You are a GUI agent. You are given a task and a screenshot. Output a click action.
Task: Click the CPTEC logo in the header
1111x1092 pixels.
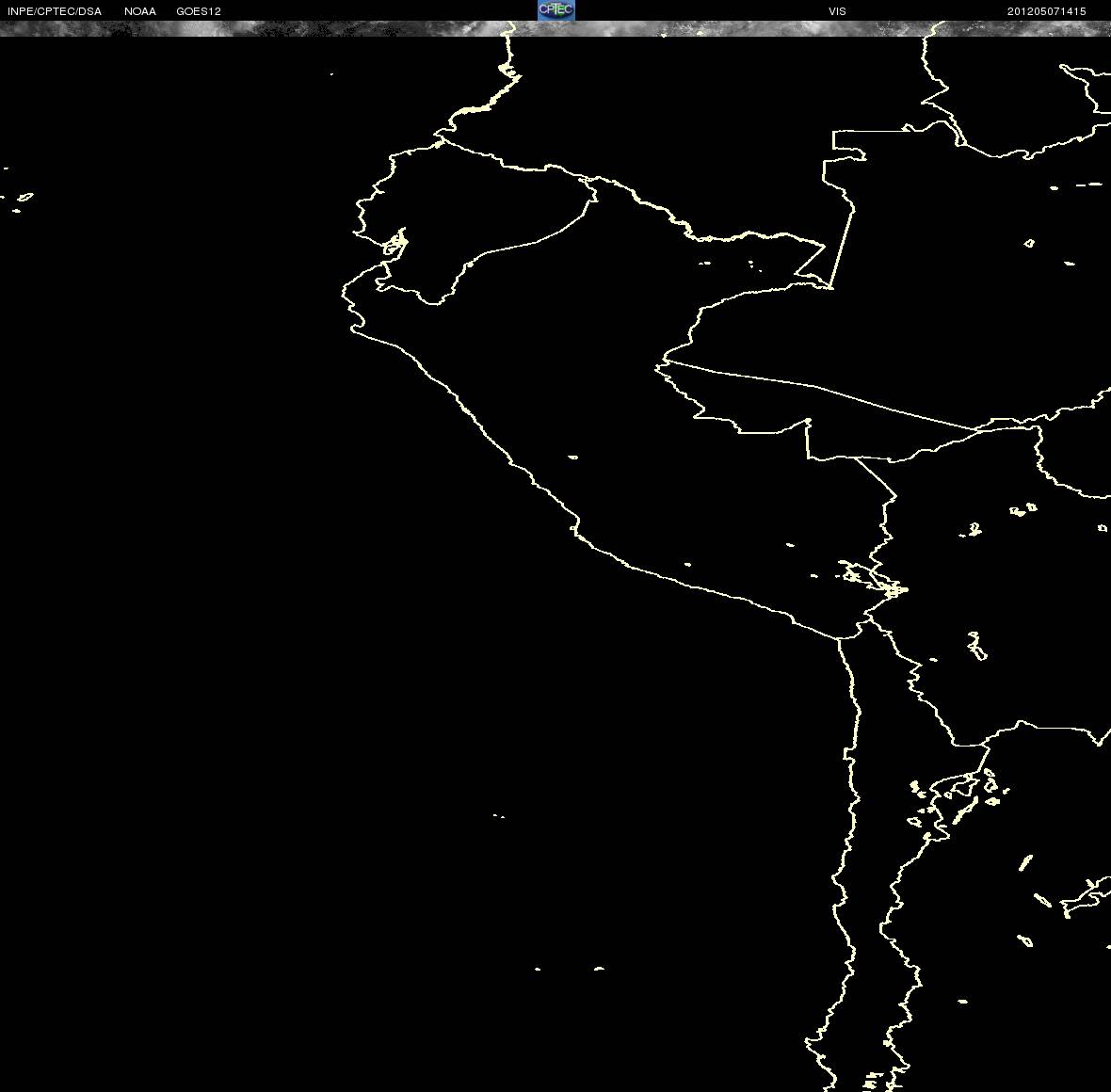(556, 10)
